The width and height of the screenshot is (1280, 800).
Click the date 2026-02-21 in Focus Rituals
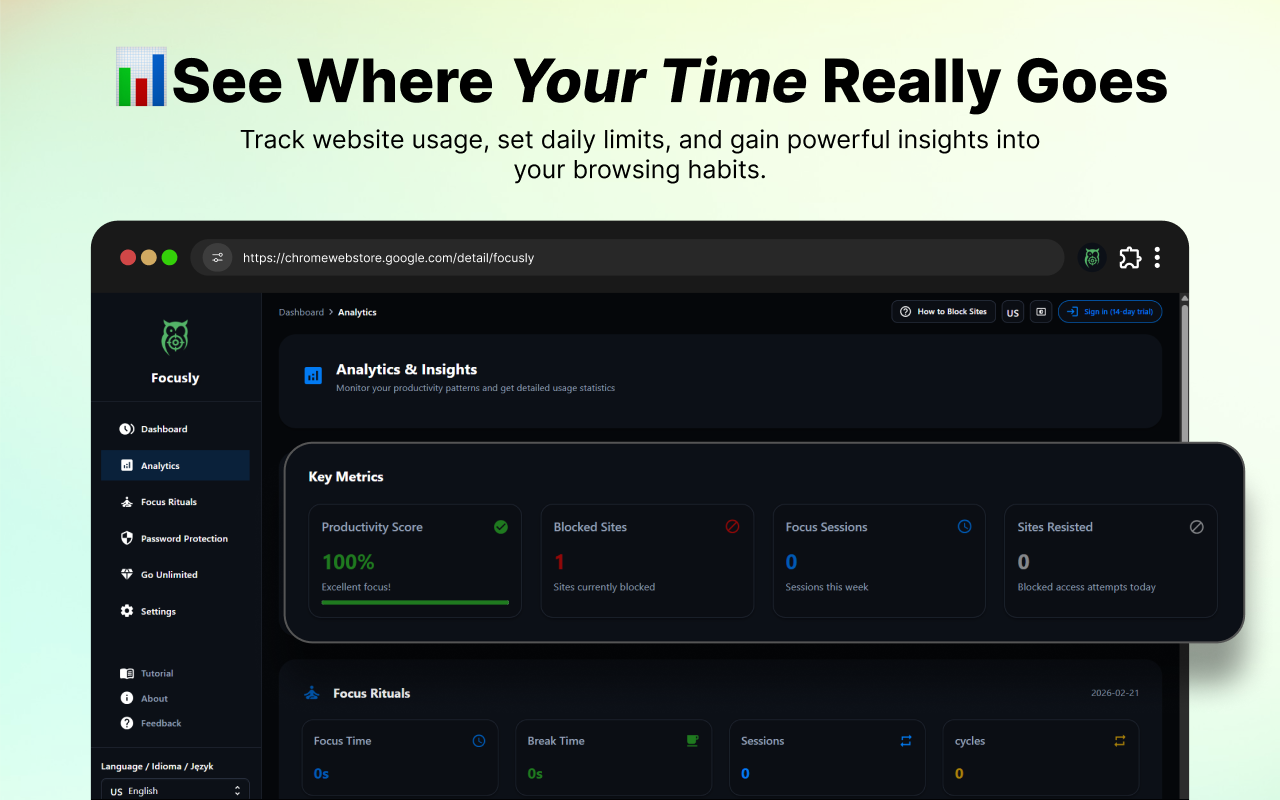coord(1115,693)
